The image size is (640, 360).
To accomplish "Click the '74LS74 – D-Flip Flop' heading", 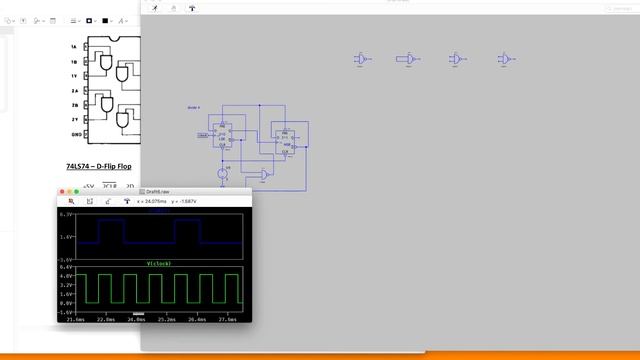I will pos(99,166).
